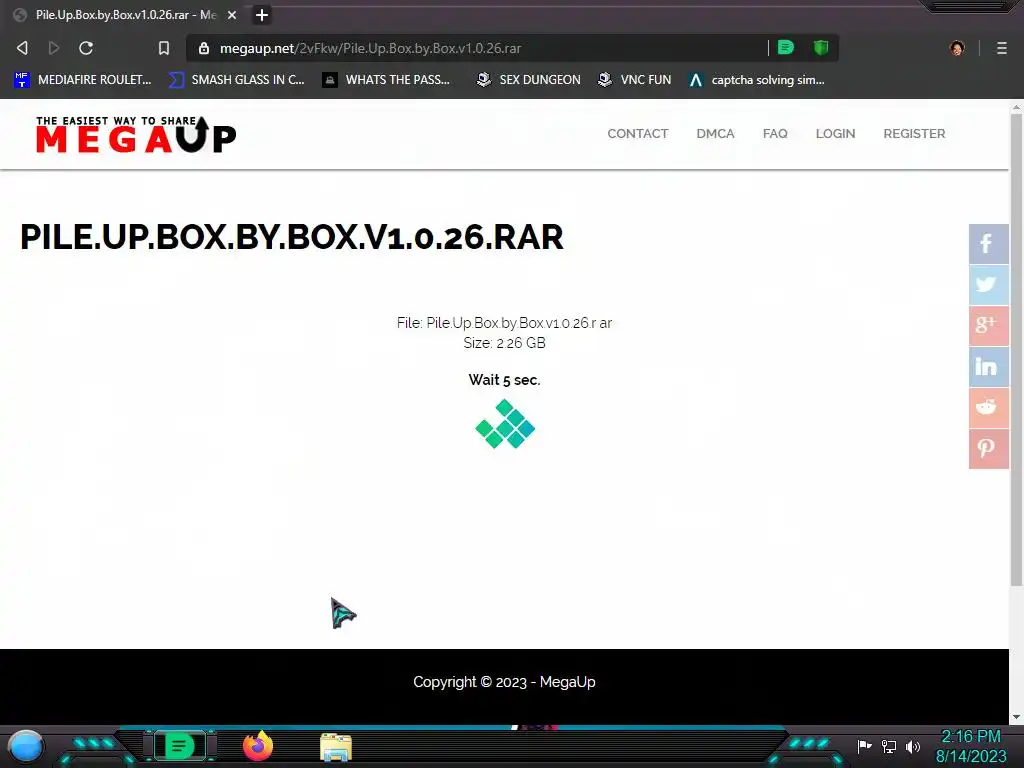Viewport: 1024px width, 768px height.
Task: Open the WHATS THE PASS... bookmark
Action: tap(386, 80)
